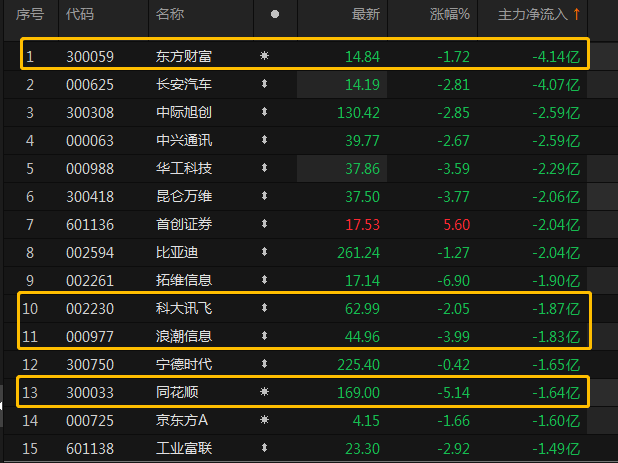The height and width of the screenshot is (463, 618).
Task: Sort by 名称 column header
Action: (169, 14)
